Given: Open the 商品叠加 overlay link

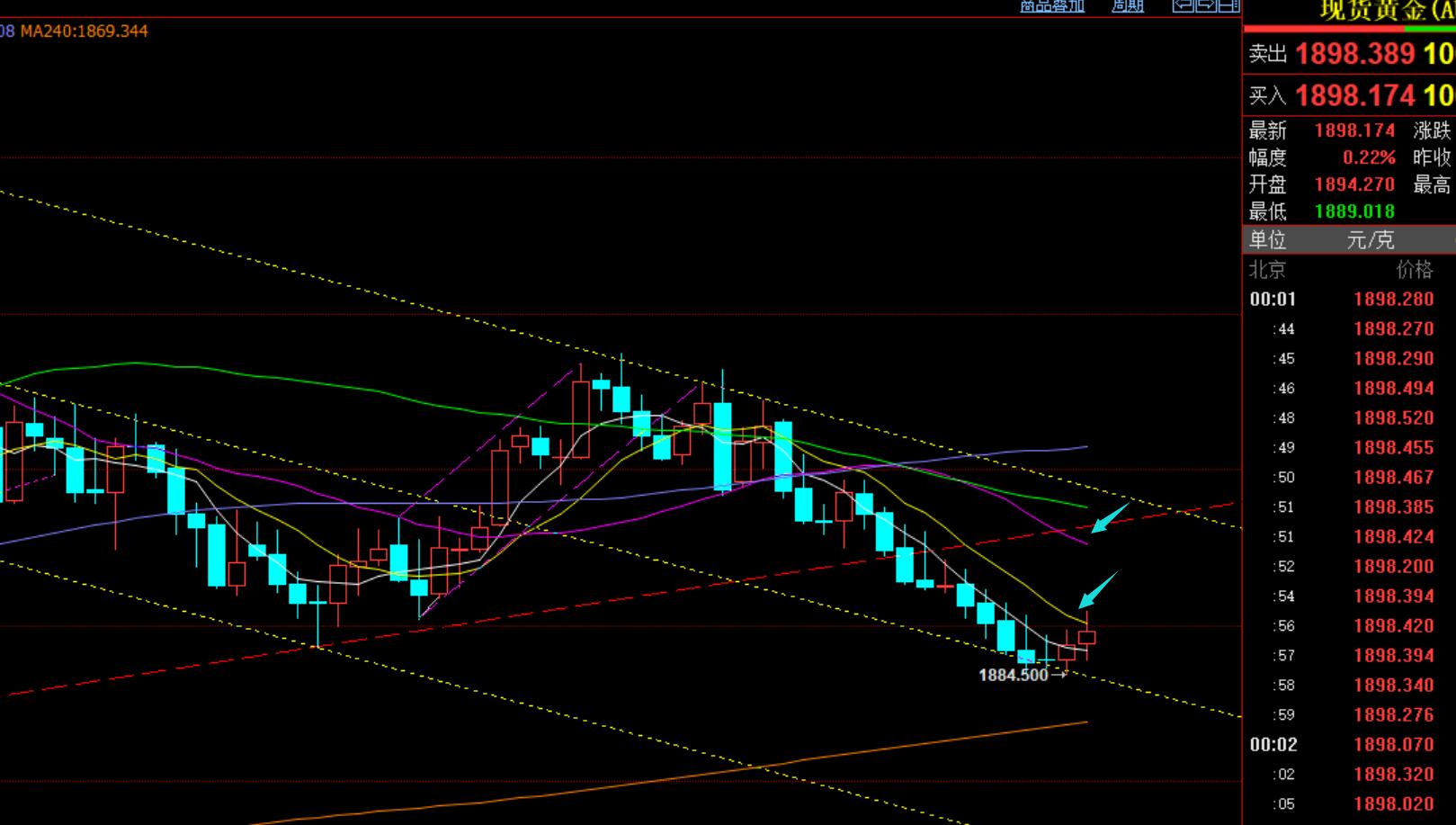Looking at the screenshot, I should [x=1051, y=6].
